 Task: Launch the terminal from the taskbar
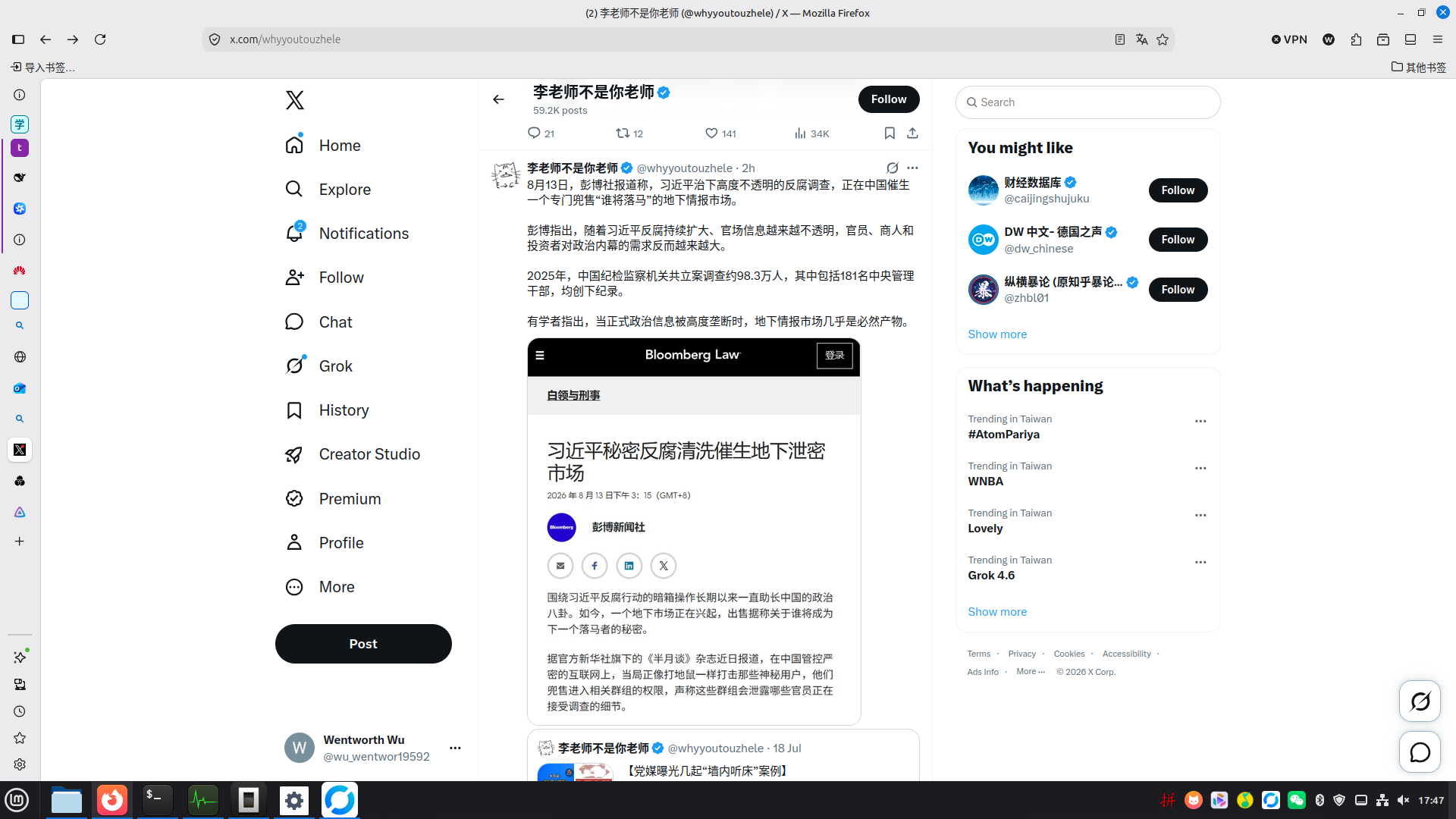(x=158, y=800)
